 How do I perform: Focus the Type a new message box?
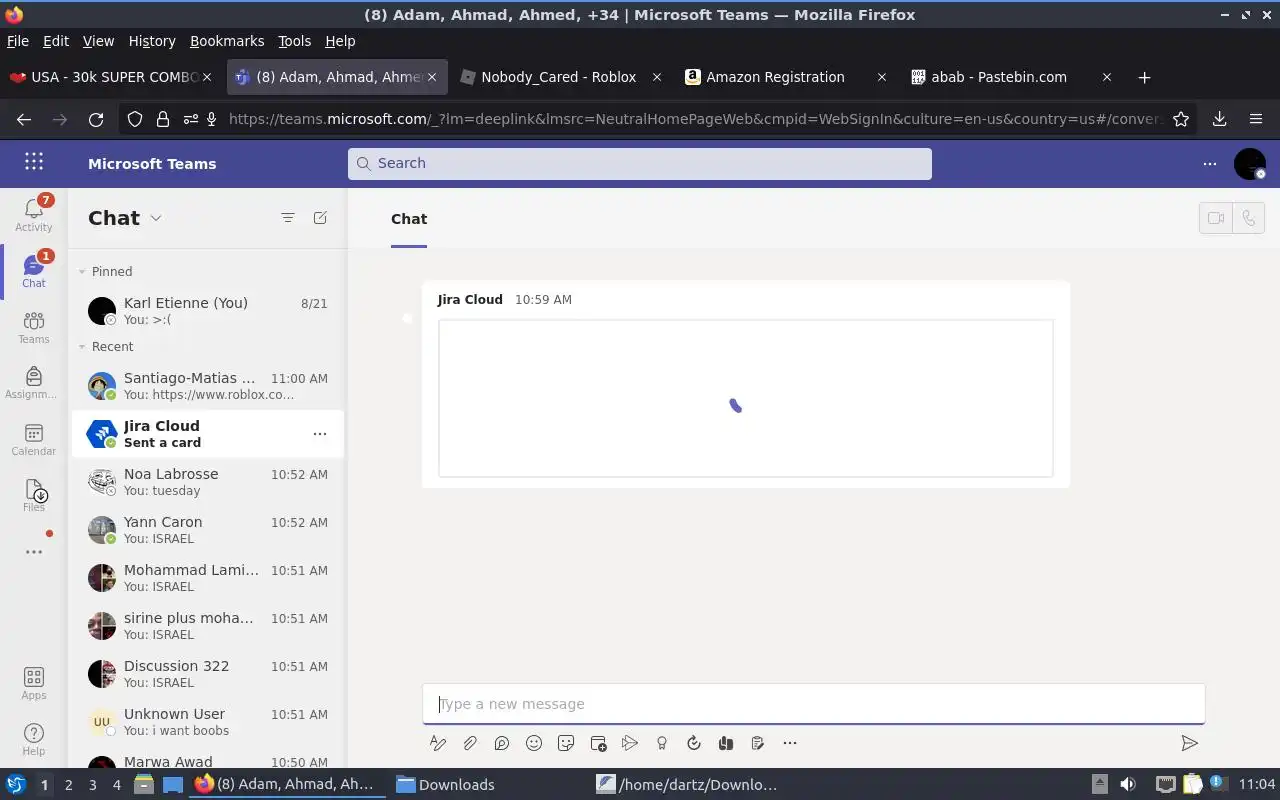813,704
